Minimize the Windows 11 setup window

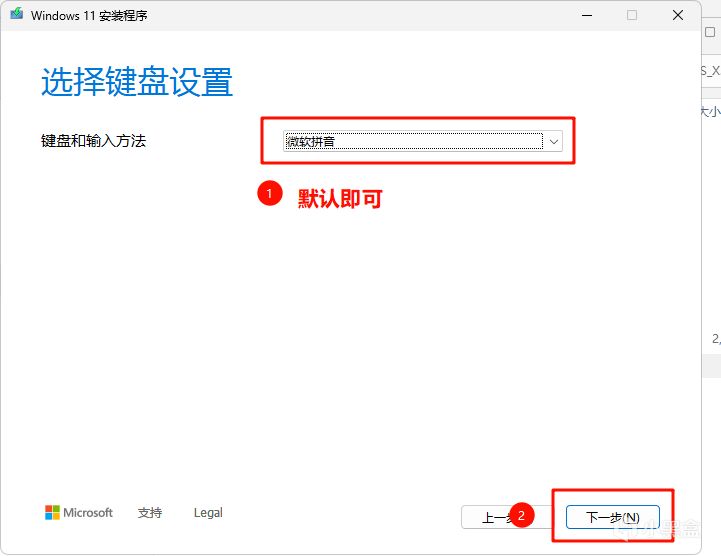(x=587, y=15)
